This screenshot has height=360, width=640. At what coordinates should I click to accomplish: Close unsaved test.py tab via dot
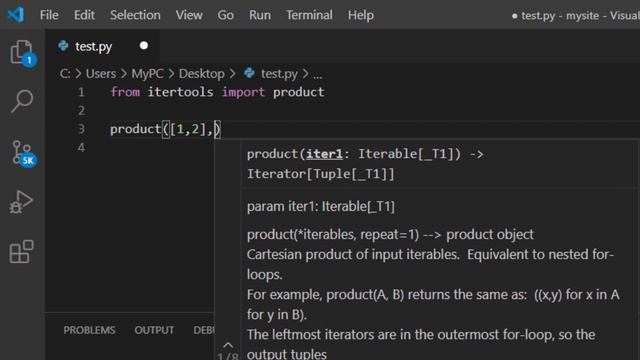pos(144,45)
